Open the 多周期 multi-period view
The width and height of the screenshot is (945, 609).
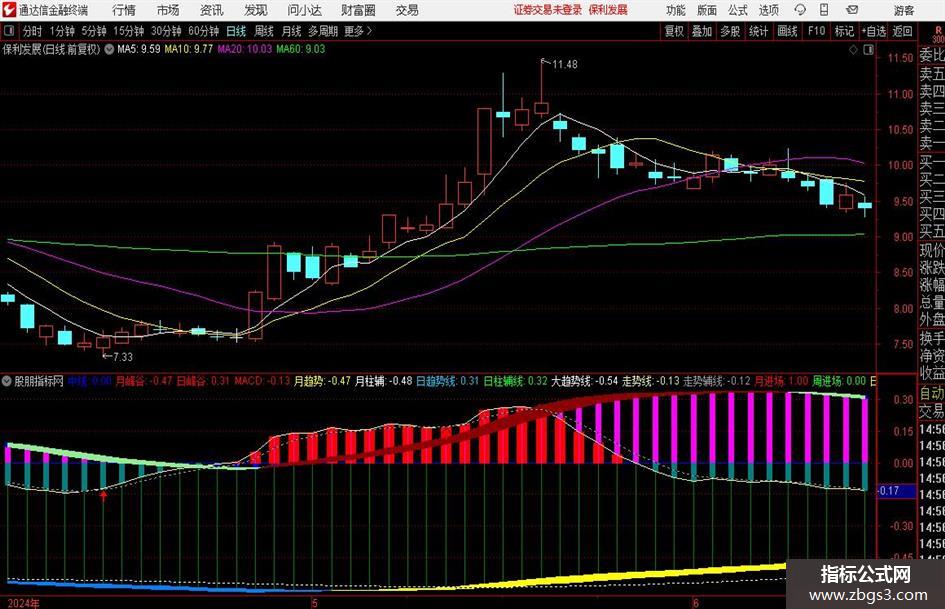(x=323, y=31)
